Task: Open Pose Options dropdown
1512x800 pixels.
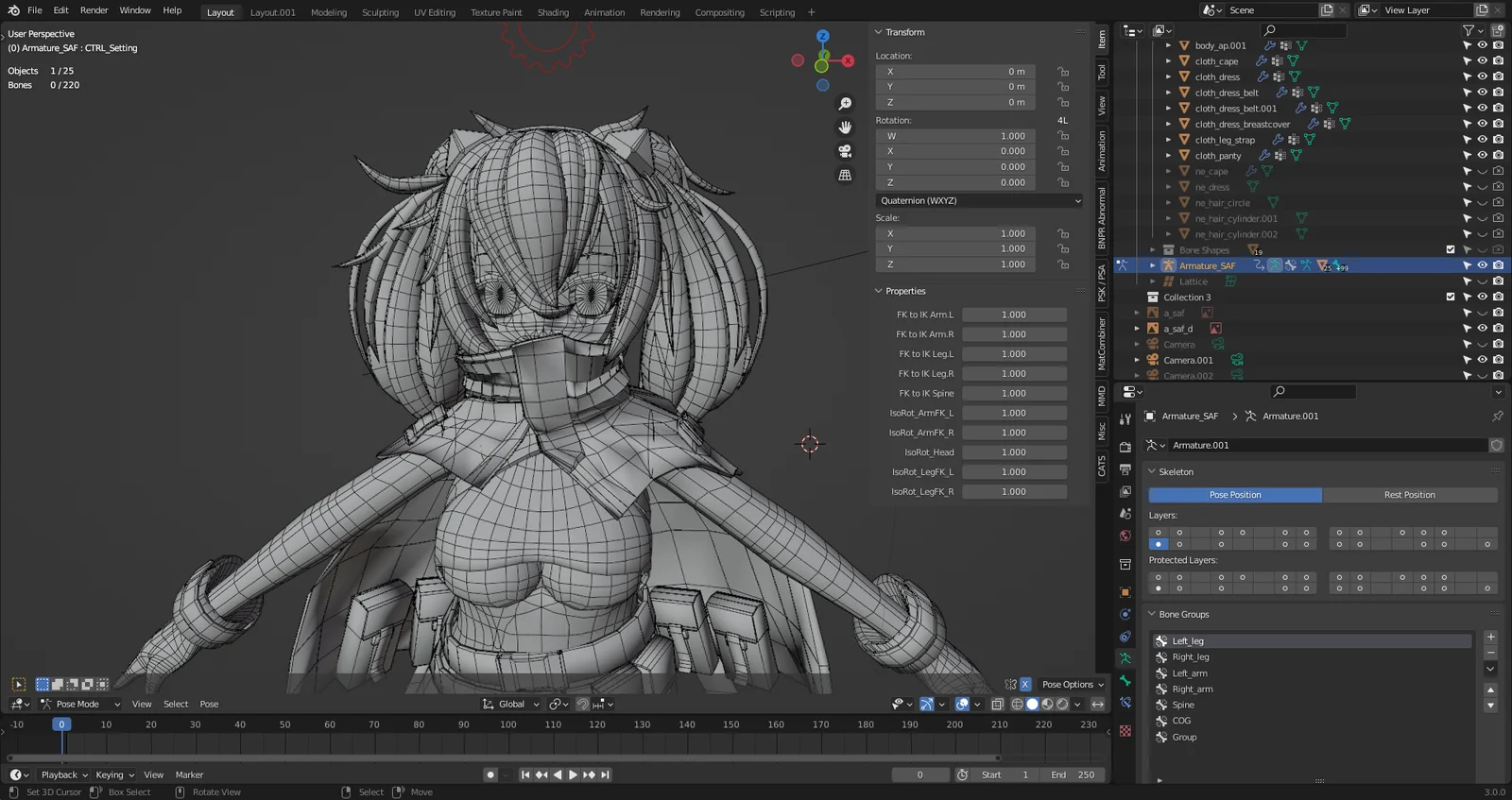Action: [1073, 684]
